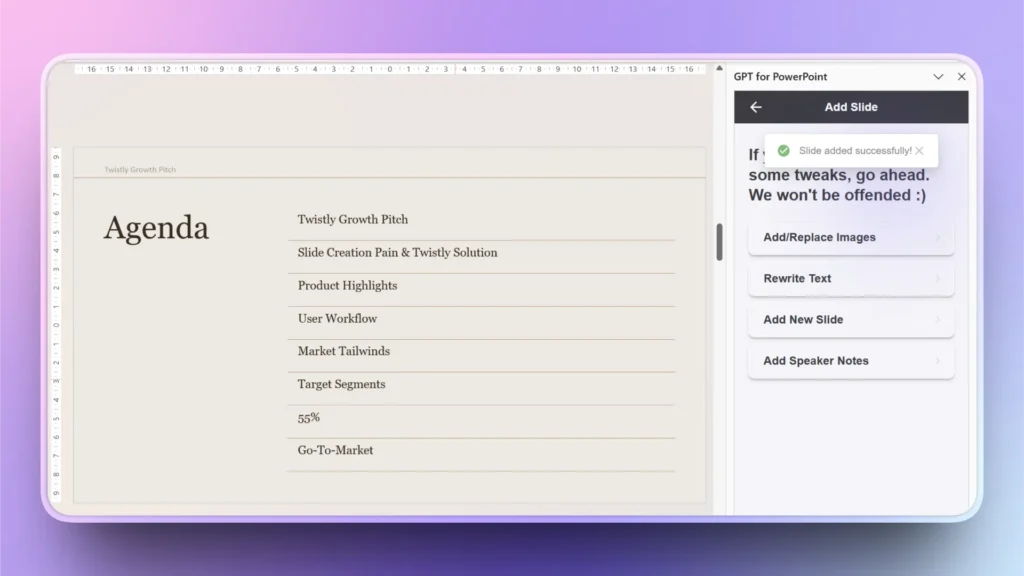Select 'User Workflow' agenda row

pos(481,323)
